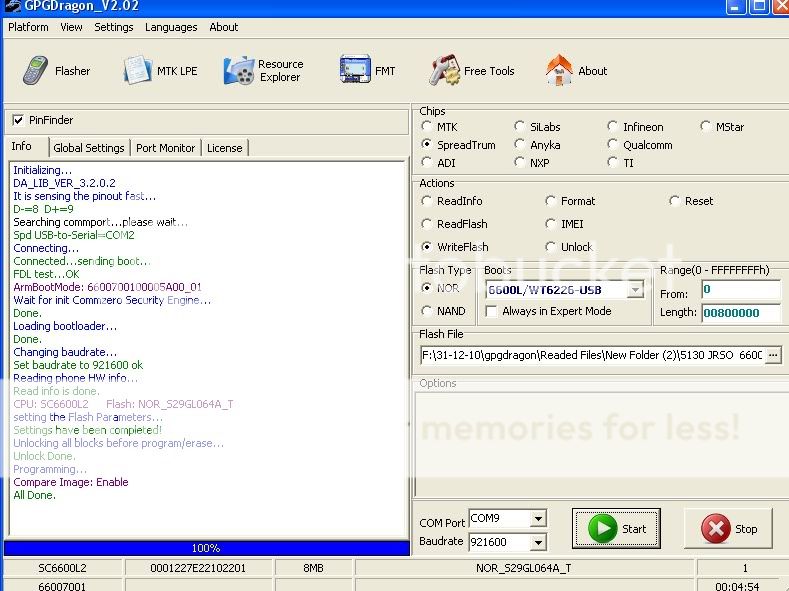
Task: Open the COM Port dropdown arrow
Action: coord(538,518)
